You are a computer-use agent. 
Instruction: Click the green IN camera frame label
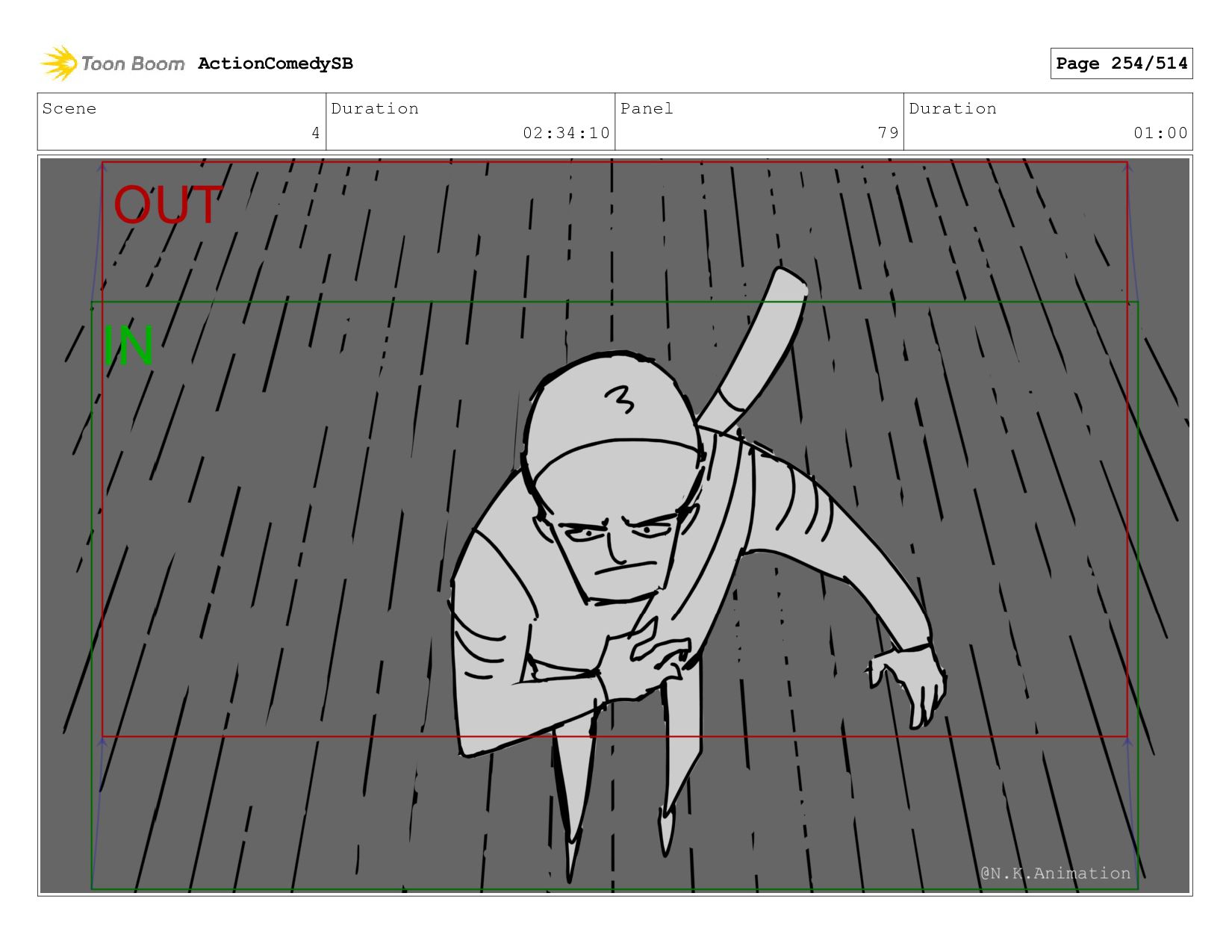[128, 346]
